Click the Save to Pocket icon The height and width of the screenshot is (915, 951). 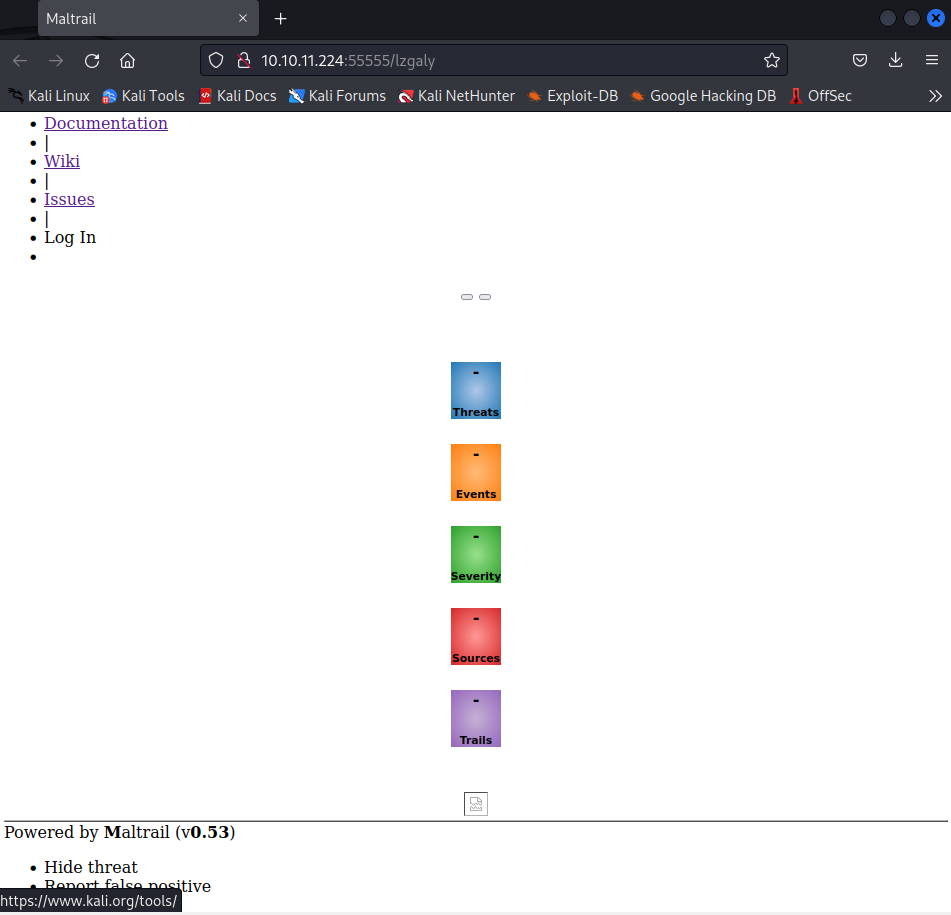pyautogui.click(x=860, y=60)
